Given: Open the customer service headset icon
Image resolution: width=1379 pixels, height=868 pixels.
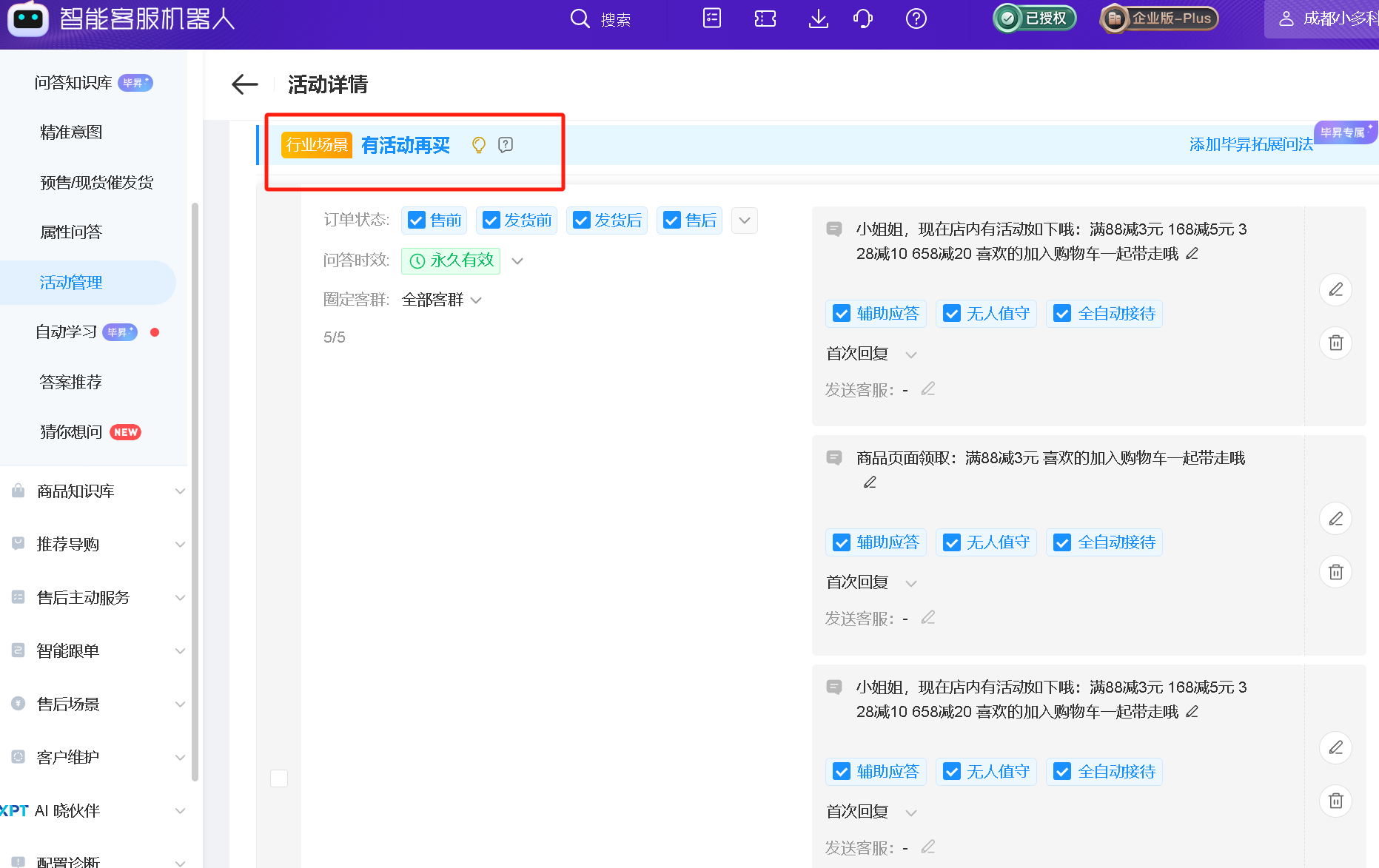Looking at the screenshot, I should click(863, 18).
